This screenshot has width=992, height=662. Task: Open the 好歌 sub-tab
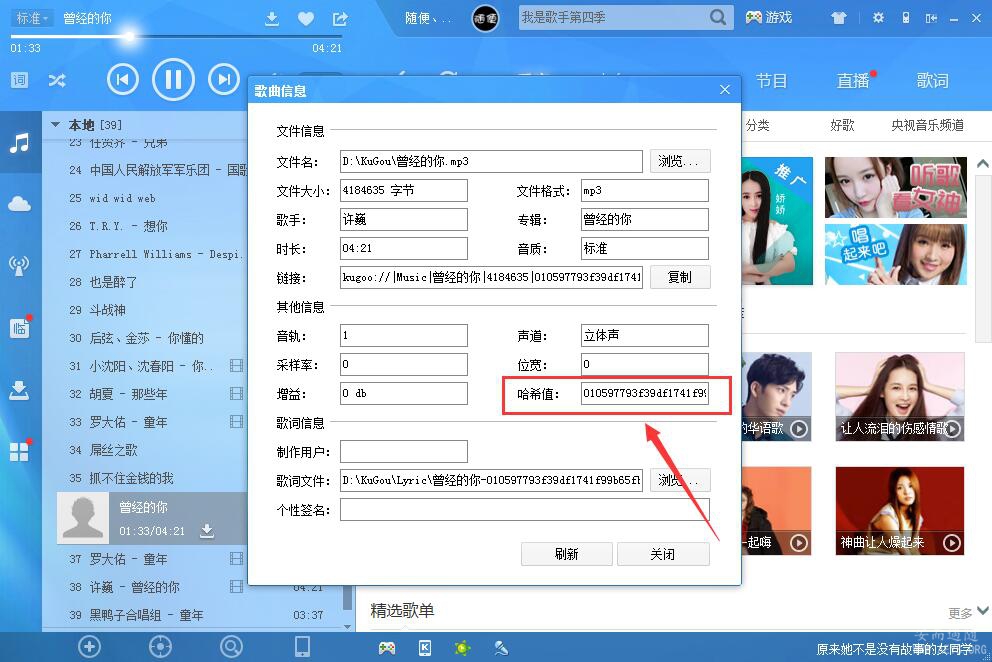pyautogui.click(x=842, y=125)
